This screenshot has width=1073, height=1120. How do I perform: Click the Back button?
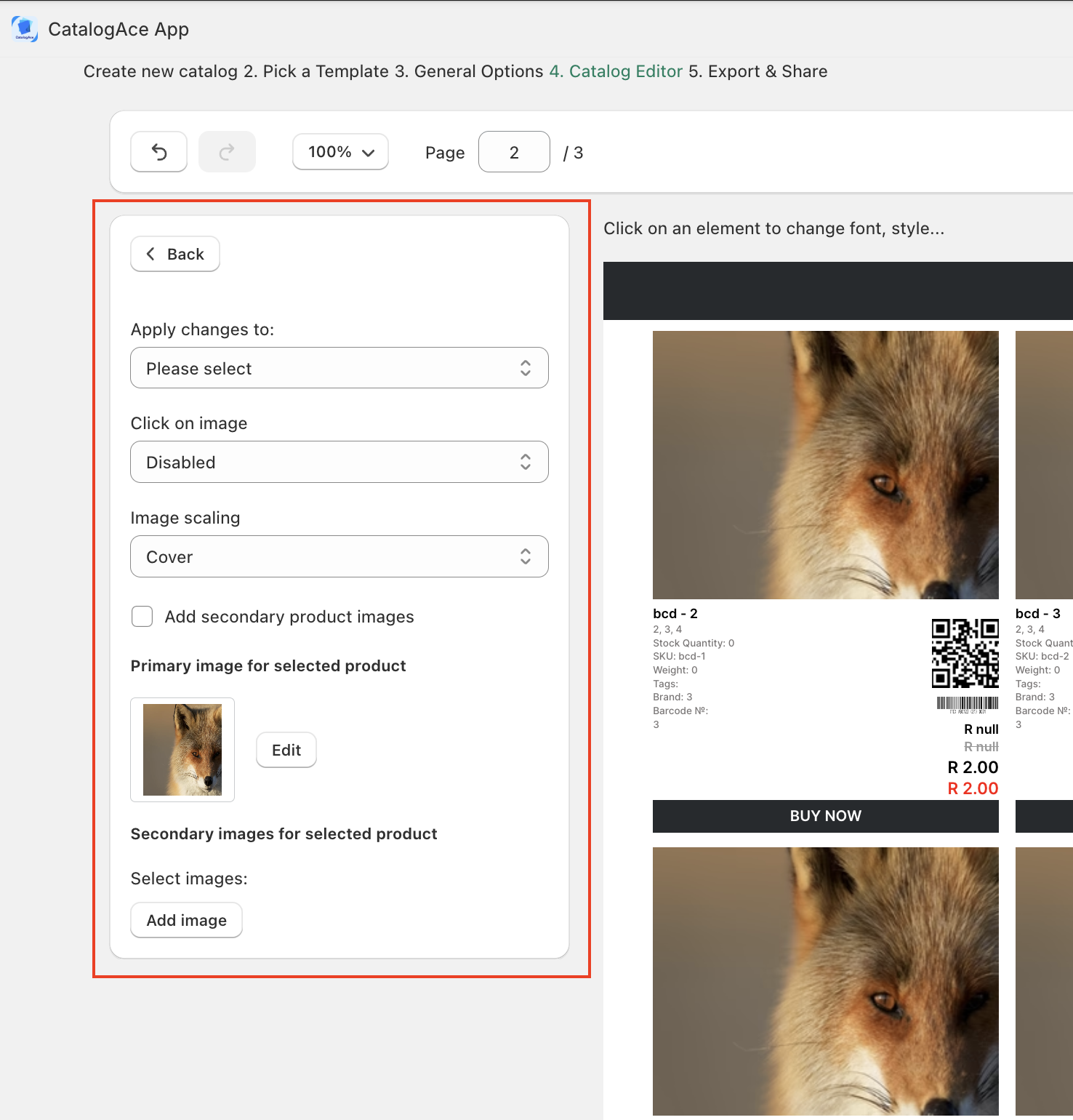click(175, 254)
